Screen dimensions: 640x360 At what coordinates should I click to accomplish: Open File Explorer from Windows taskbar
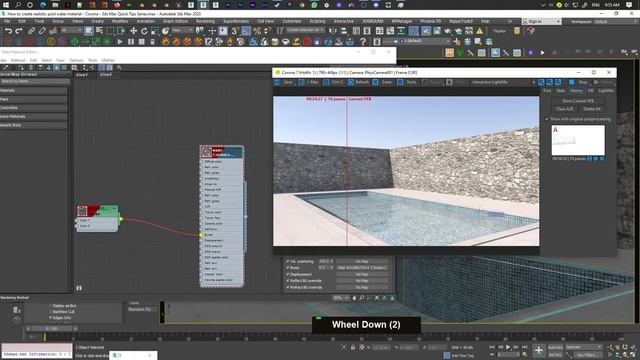click(55, 5)
